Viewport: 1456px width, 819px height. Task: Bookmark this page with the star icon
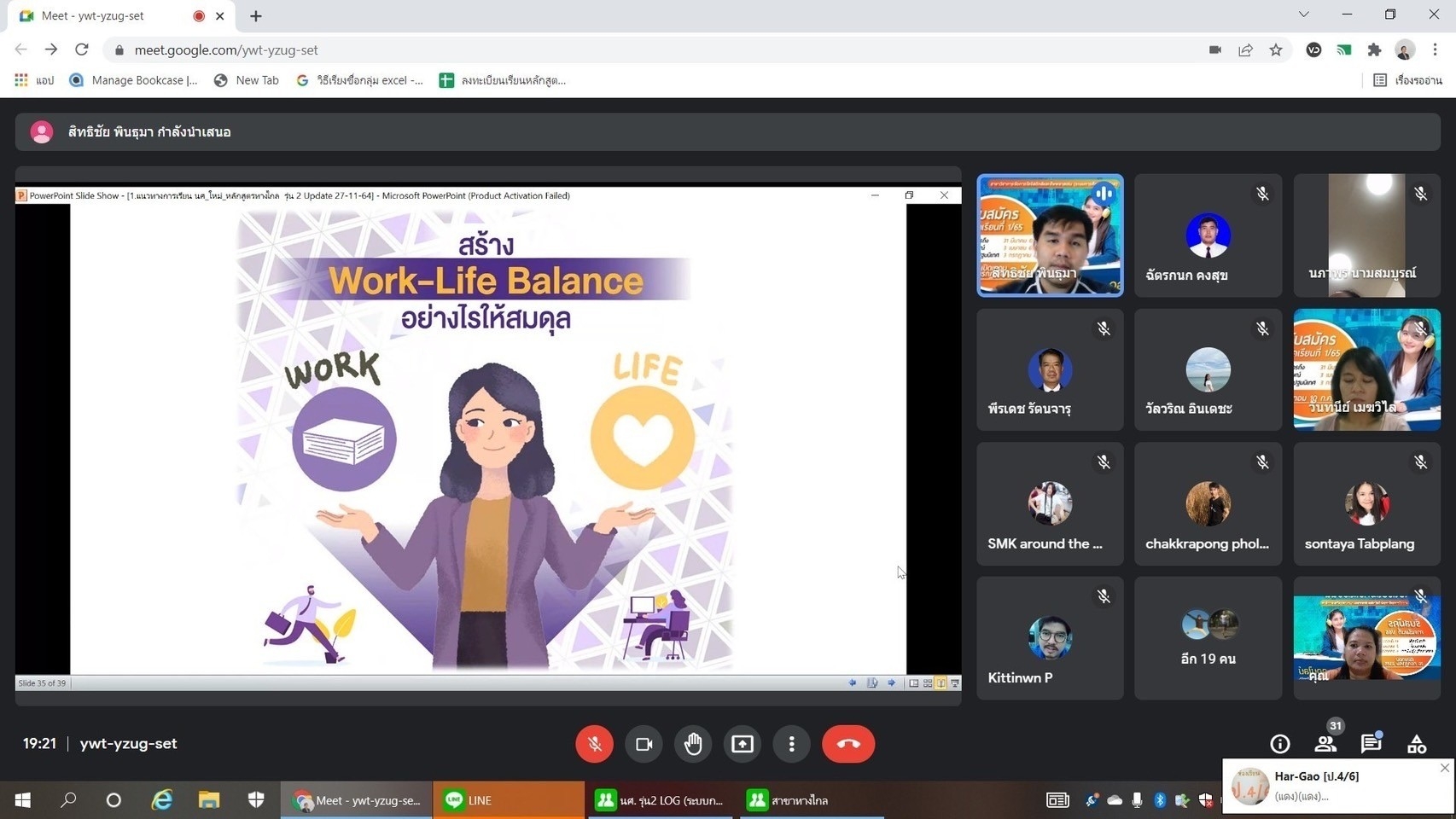point(1276,50)
